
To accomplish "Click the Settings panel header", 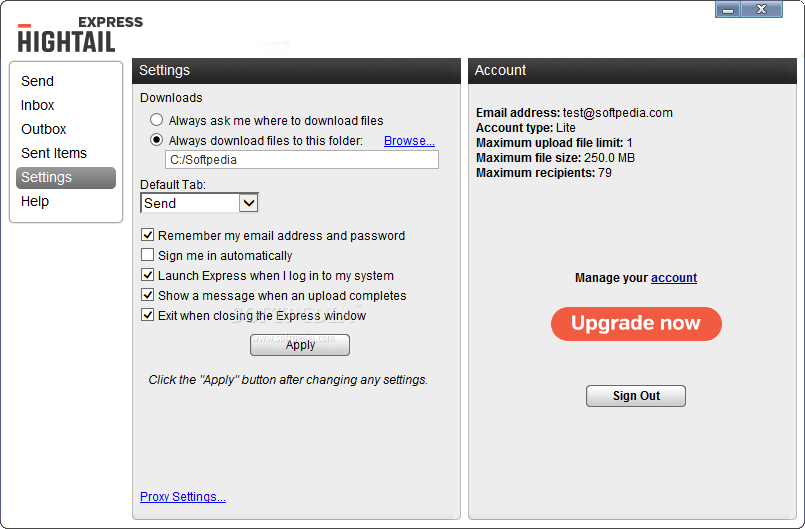I will (296, 70).
